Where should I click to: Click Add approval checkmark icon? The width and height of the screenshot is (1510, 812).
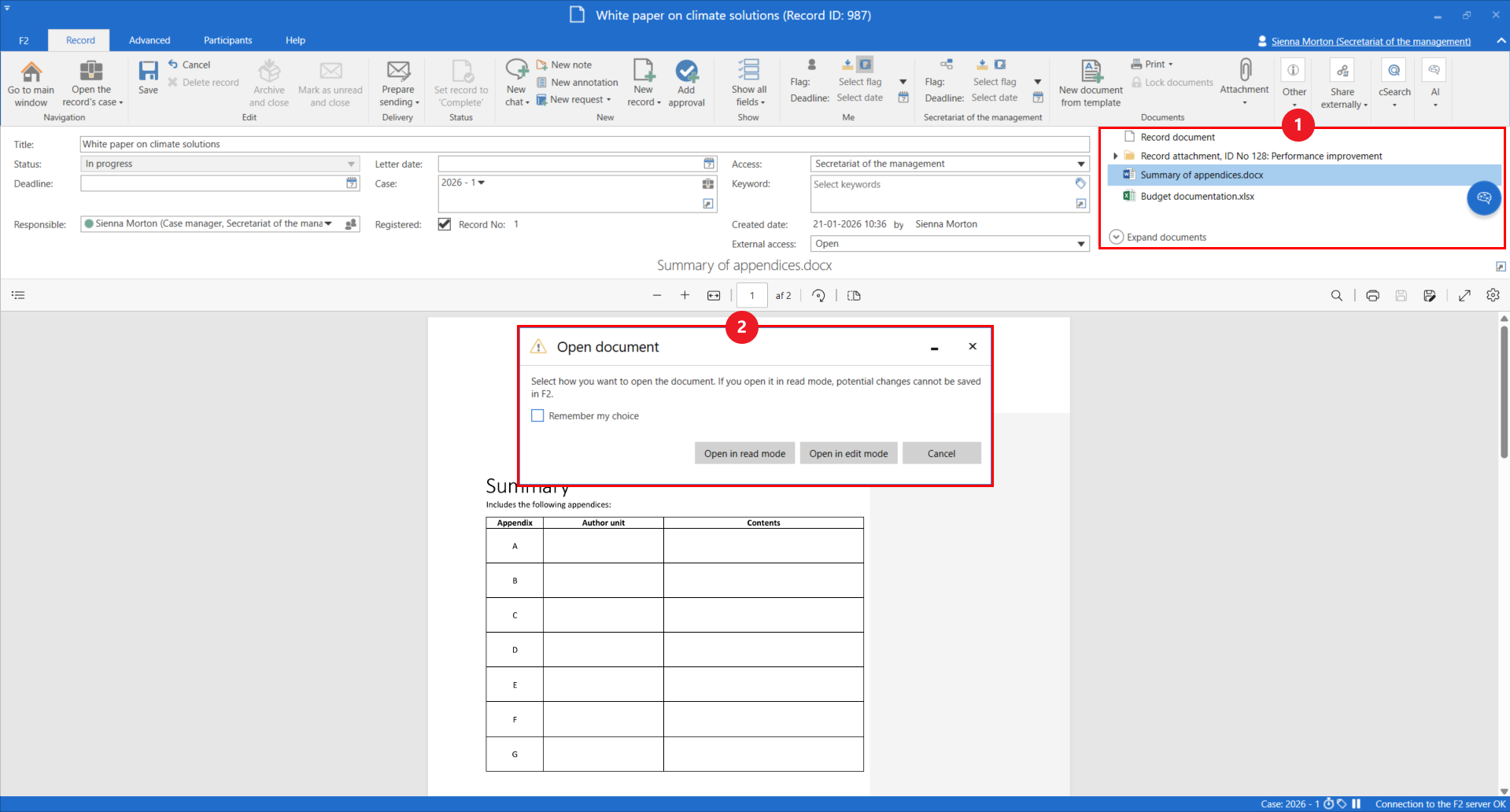(x=687, y=72)
